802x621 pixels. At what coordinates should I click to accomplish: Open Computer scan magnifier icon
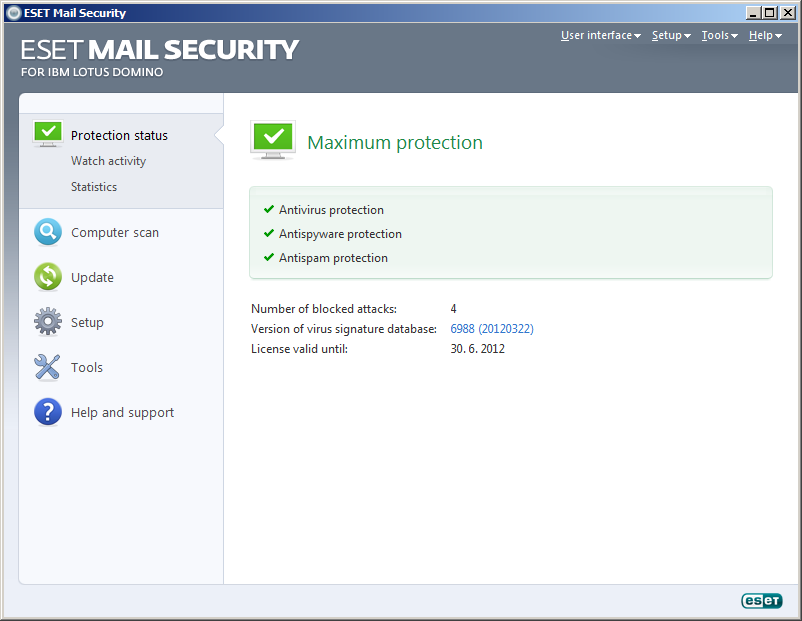coord(48,232)
